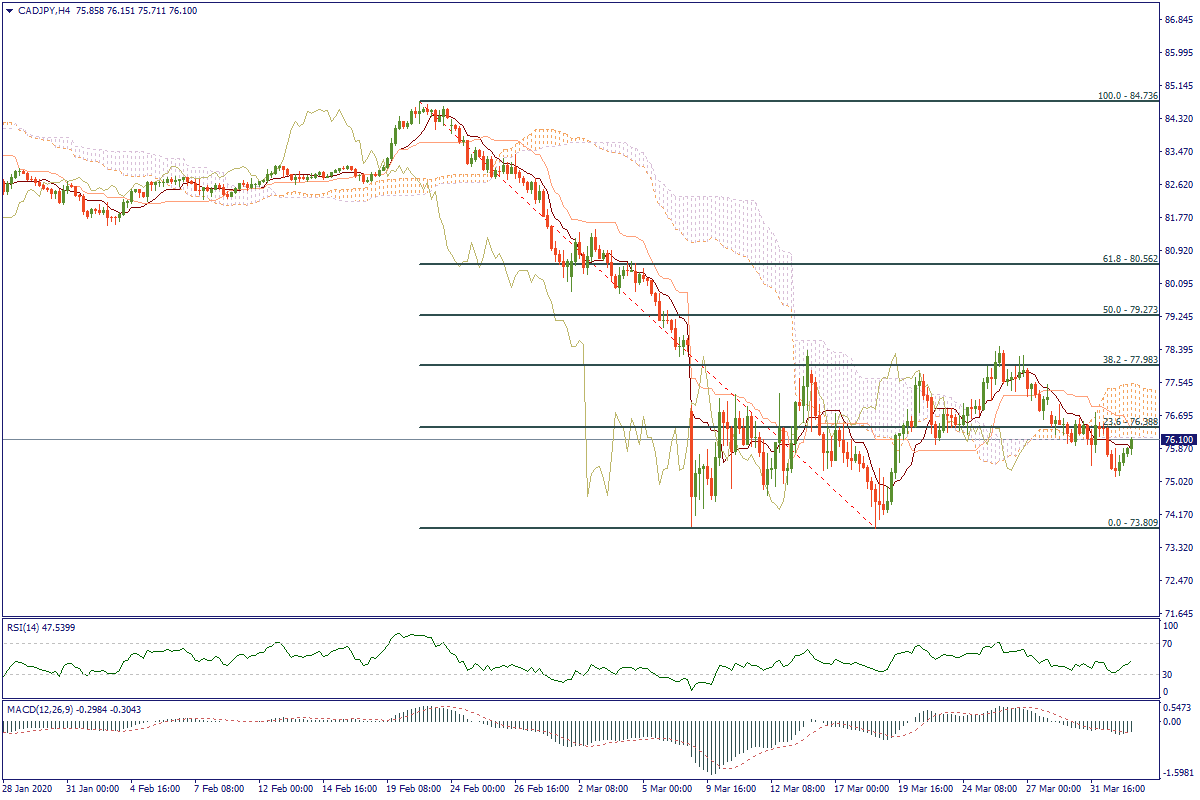This screenshot has height=800, width=1200.
Task: Click the 100.0 - 84.736 Fibonacci label
Action: (1127, 96)
